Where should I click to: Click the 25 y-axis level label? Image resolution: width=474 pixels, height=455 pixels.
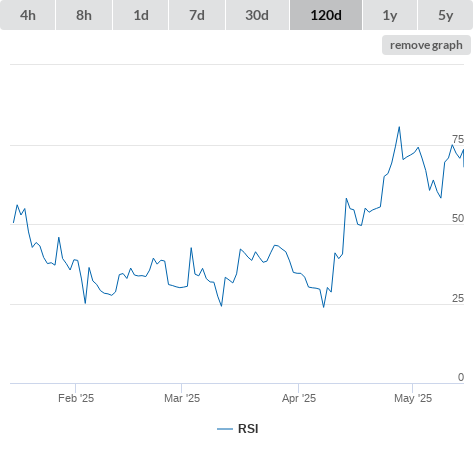click(x=458, y=298)
